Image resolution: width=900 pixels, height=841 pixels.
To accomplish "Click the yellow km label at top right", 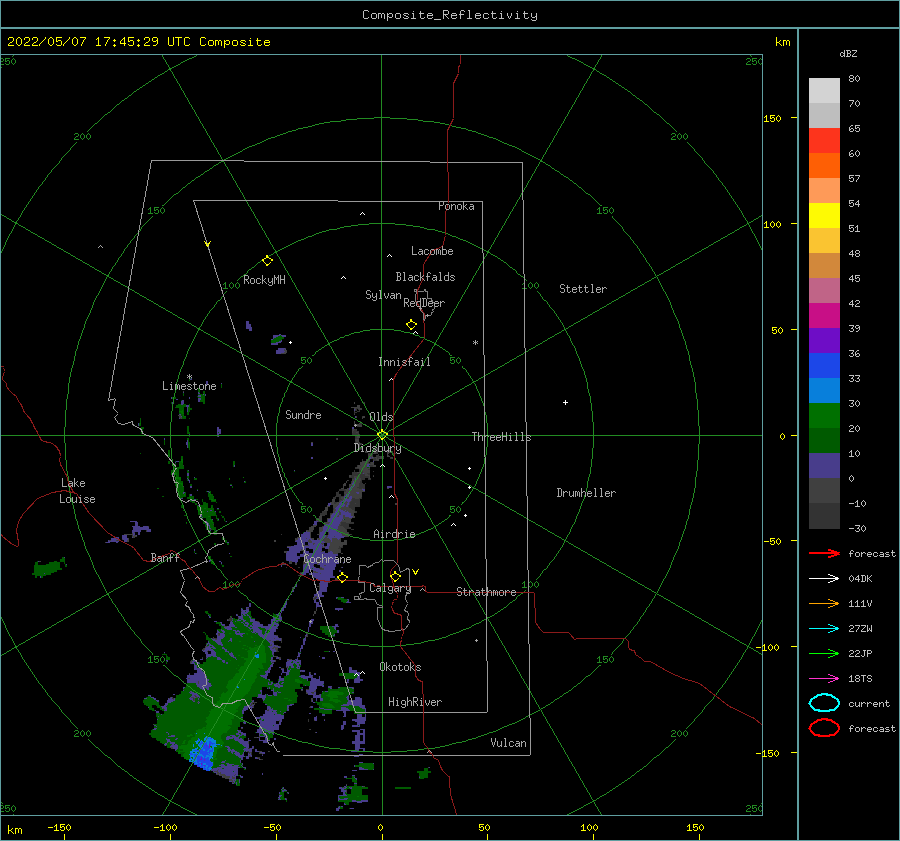I will [782, 42].
